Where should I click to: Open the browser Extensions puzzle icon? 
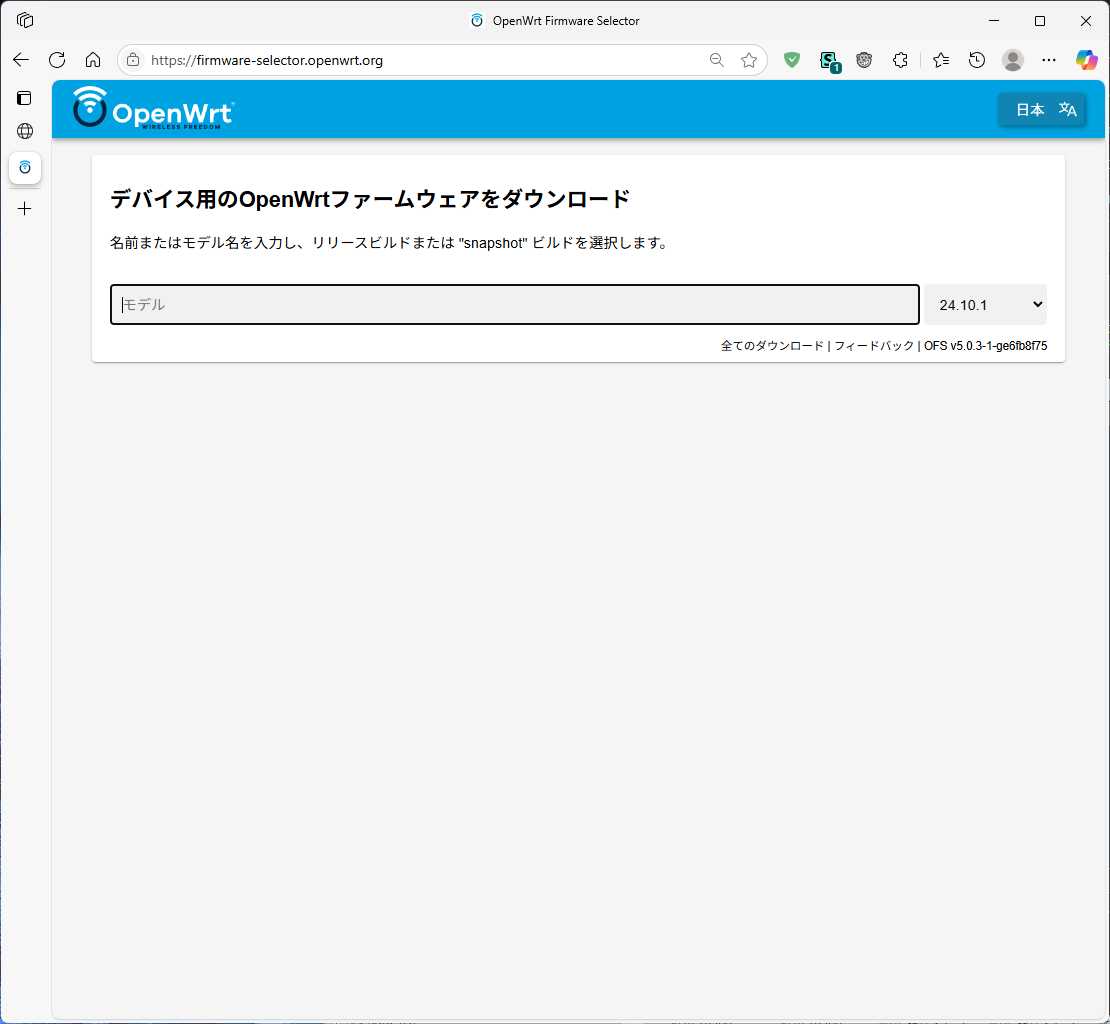[x=900, y=60]
